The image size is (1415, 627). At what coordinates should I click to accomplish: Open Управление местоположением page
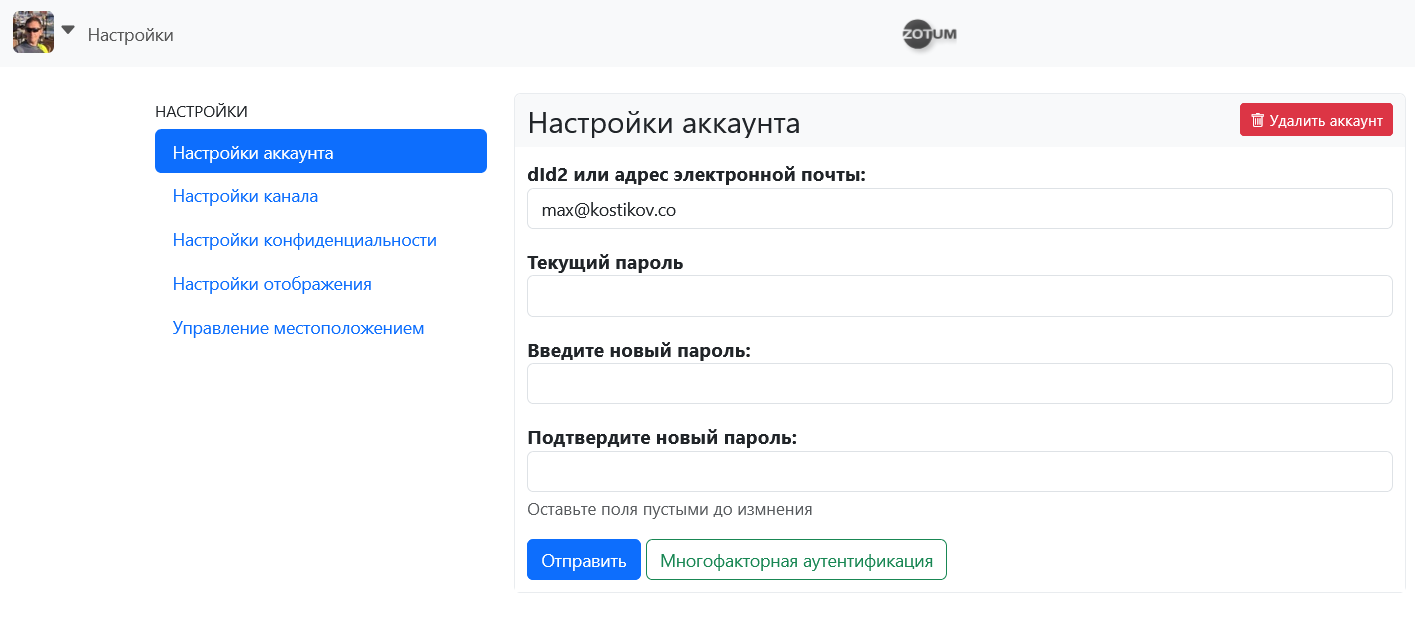(x=298, y=328)
